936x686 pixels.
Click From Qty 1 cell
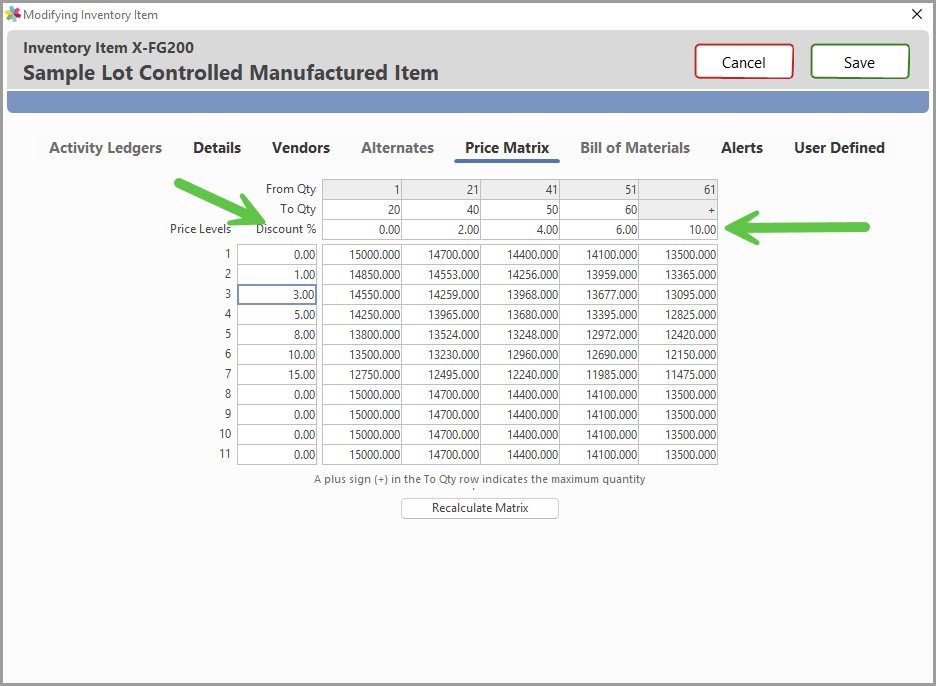362,190
